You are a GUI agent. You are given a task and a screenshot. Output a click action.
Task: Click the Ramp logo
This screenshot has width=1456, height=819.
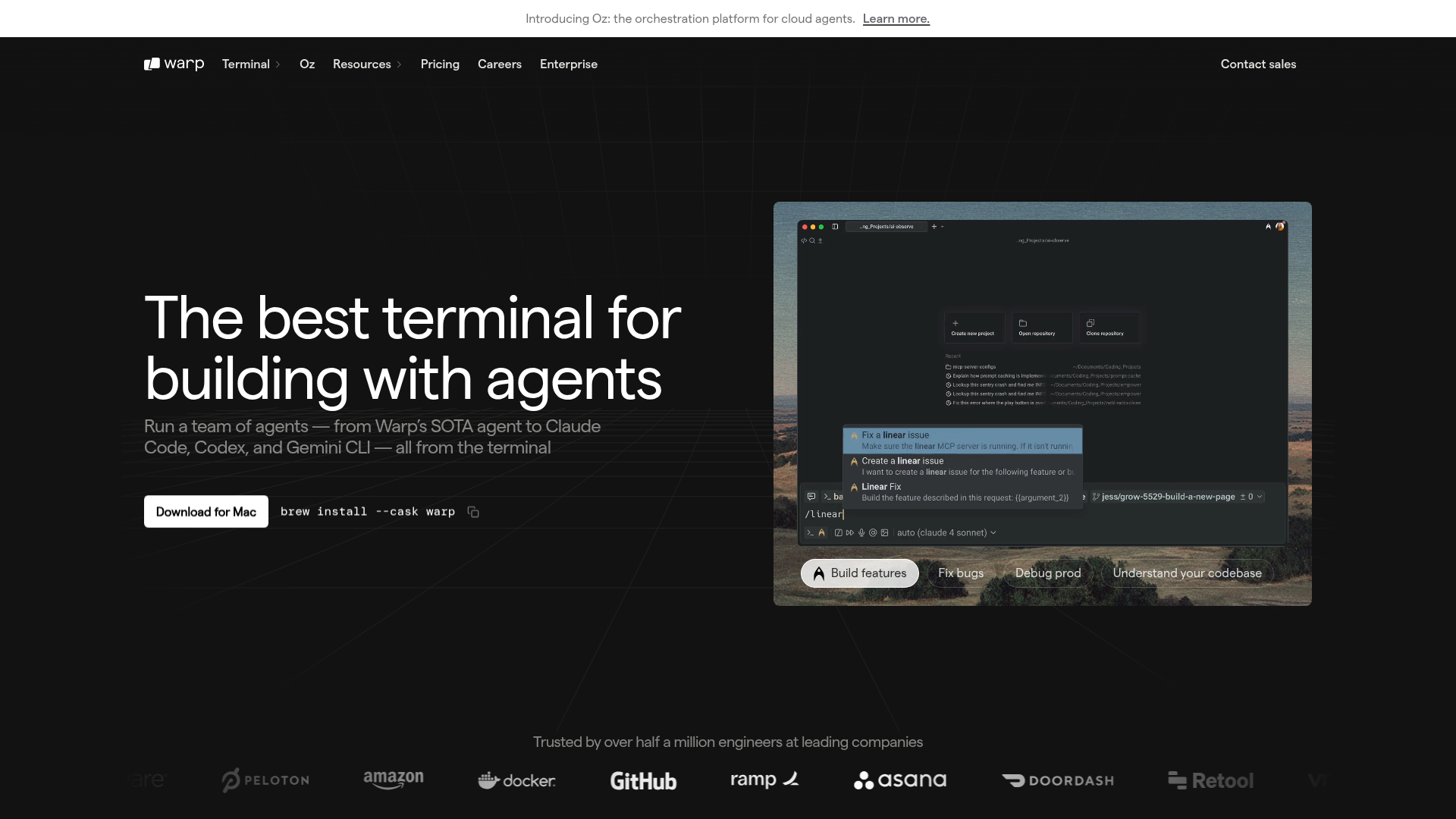click(x=764, y=779)
